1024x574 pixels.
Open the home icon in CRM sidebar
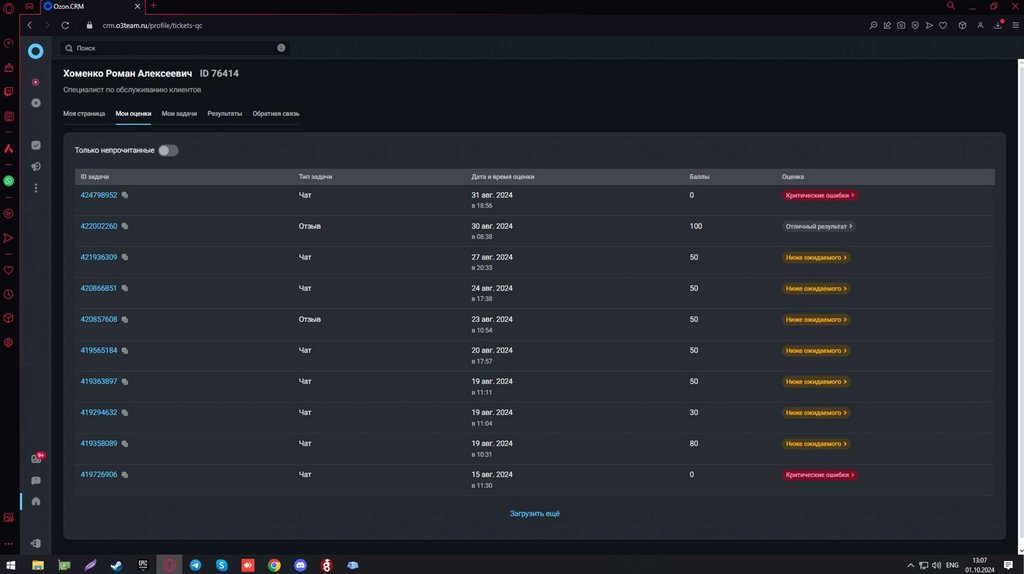[x=36, y=502]
